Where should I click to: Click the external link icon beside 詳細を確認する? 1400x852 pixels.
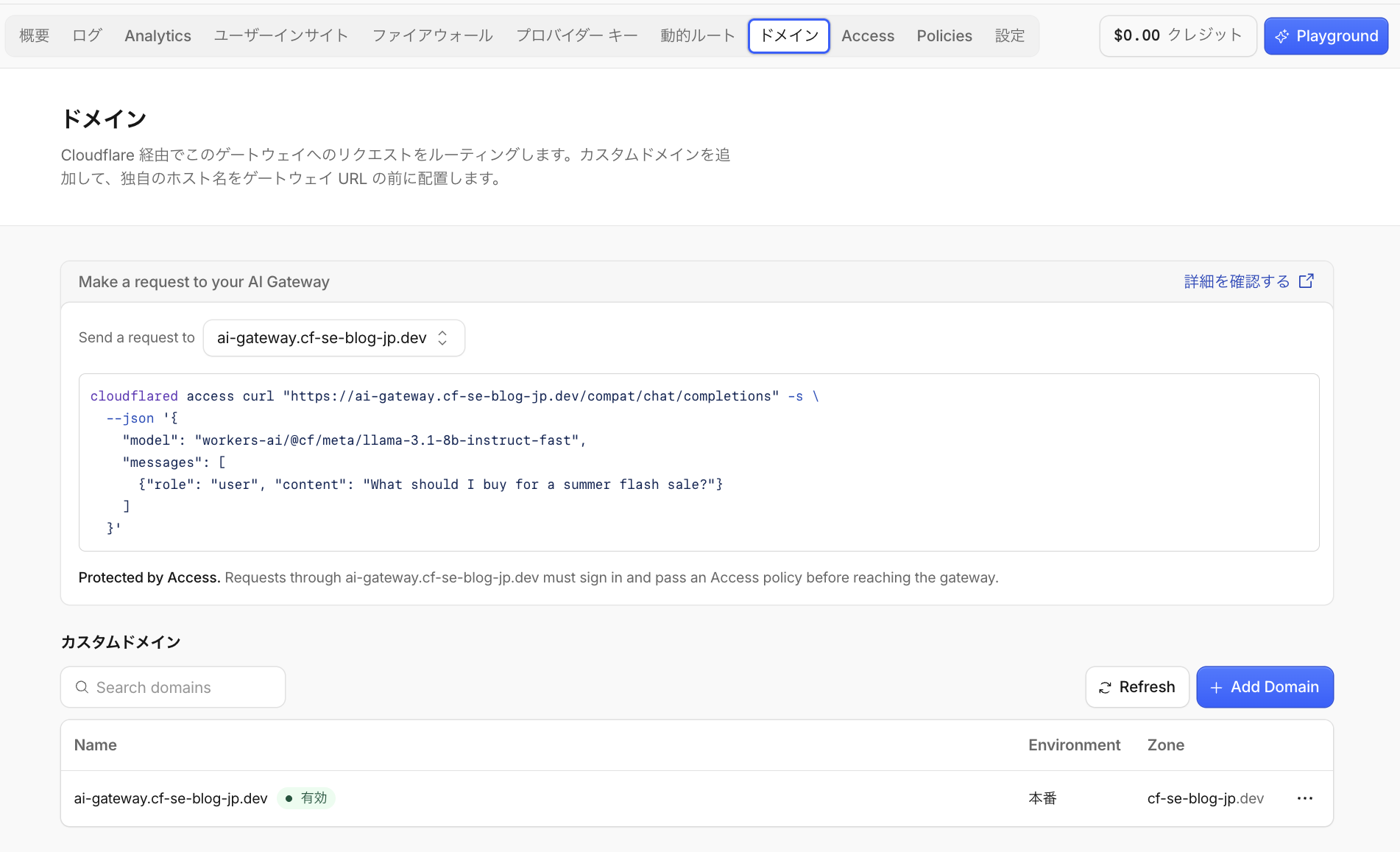(x=1307, y=281)
